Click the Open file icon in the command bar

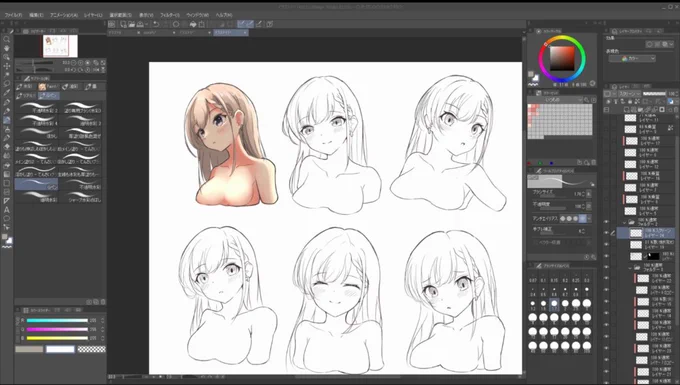[x=131, y=24]
